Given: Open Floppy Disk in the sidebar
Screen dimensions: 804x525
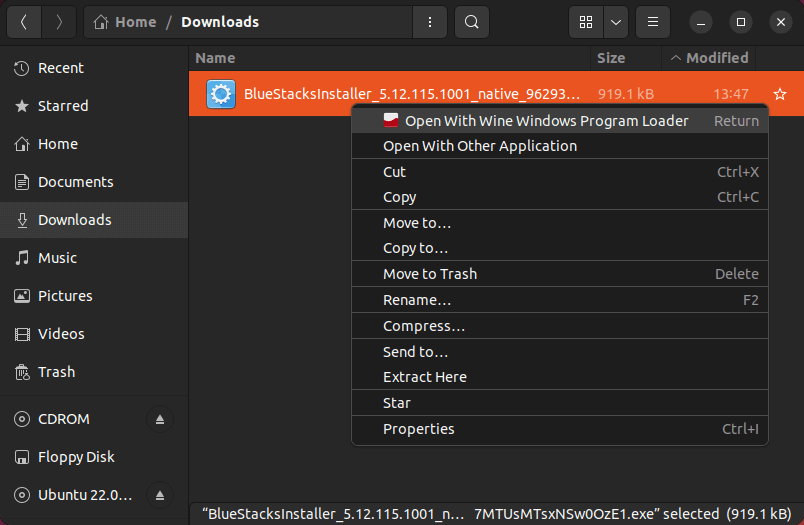Looking at the screenshot, I should point(94,457).
